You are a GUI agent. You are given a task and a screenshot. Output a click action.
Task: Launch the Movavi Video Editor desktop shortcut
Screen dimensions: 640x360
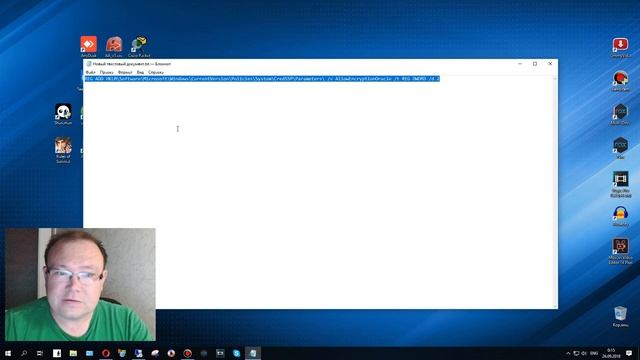tap(620, 251)
